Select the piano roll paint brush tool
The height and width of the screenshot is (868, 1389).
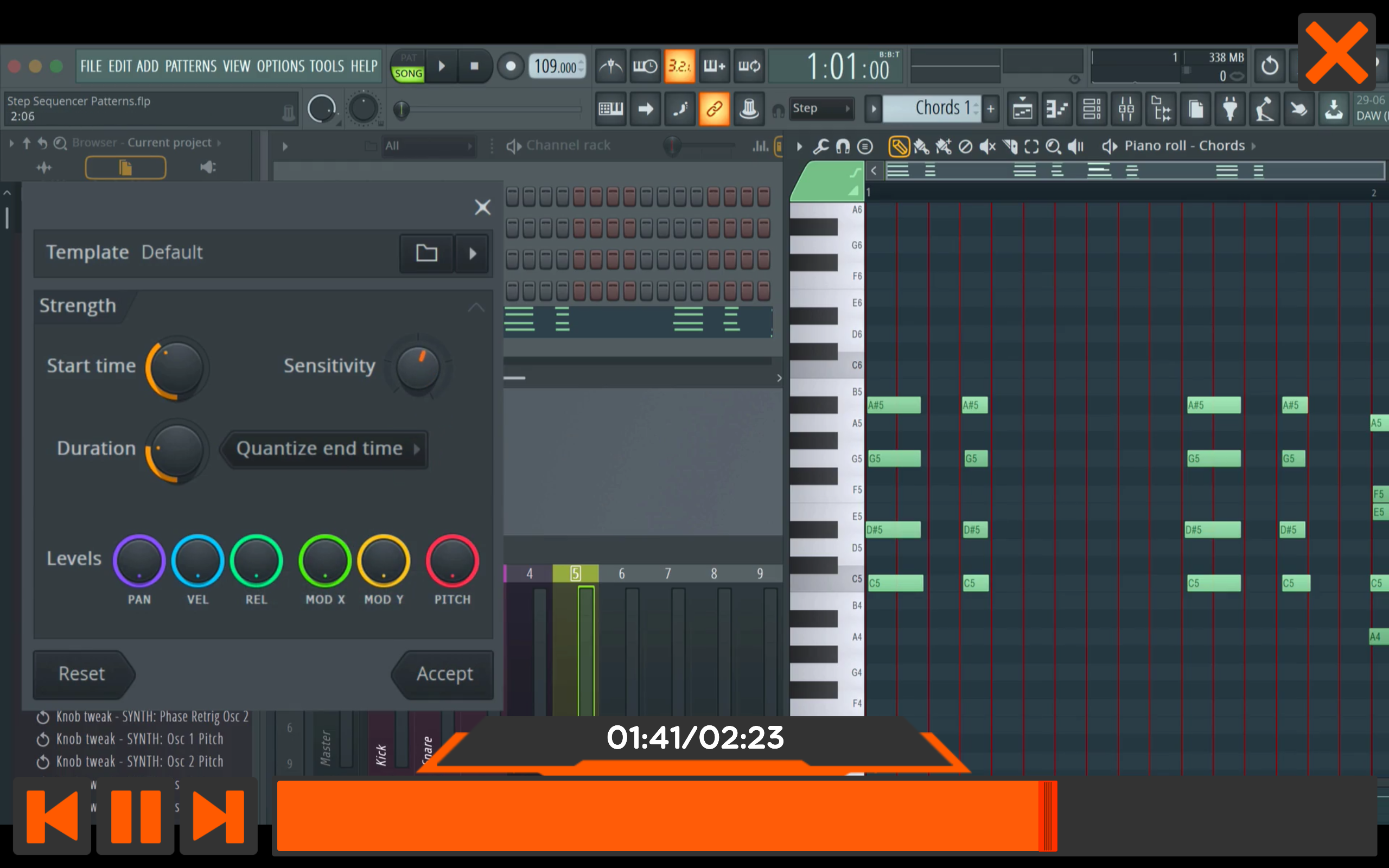[x=921, y=146]
